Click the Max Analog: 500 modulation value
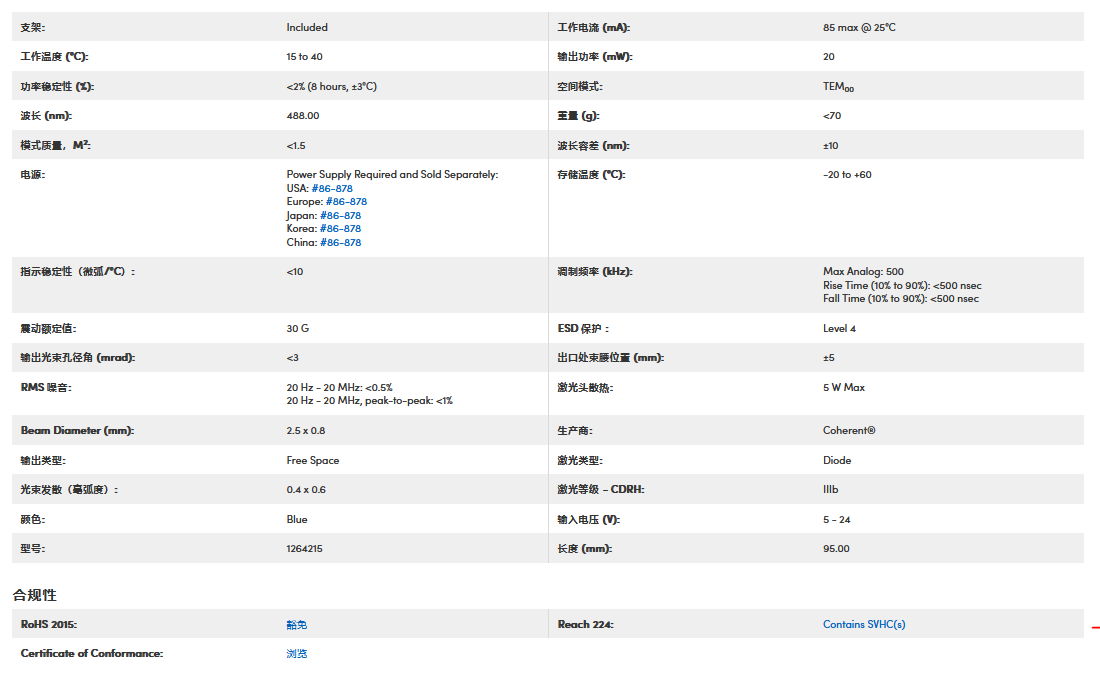The image size is (1100, 685). click(x=863, y=271)
